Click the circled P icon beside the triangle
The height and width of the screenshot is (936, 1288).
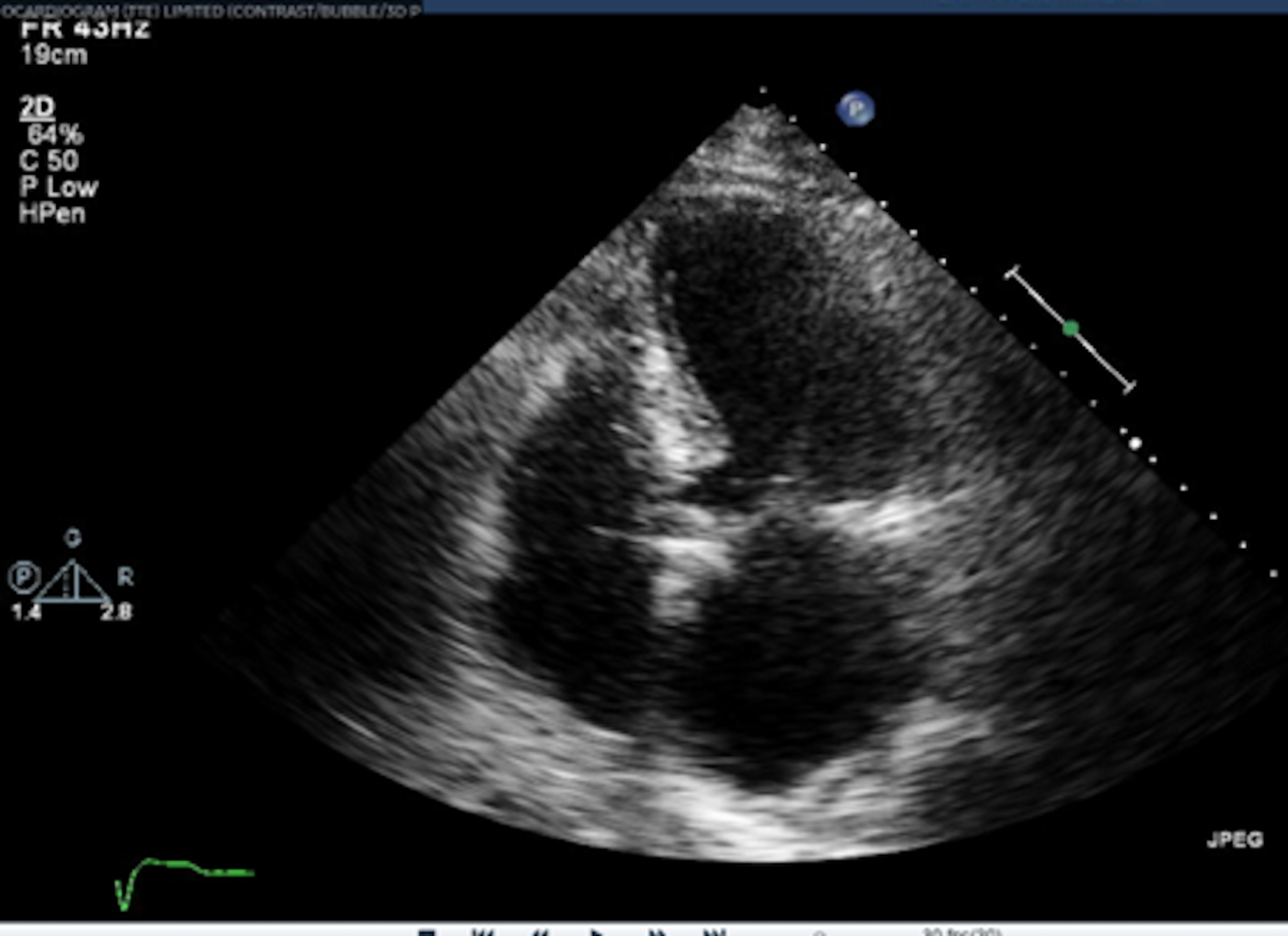click(x=24, y=577)
